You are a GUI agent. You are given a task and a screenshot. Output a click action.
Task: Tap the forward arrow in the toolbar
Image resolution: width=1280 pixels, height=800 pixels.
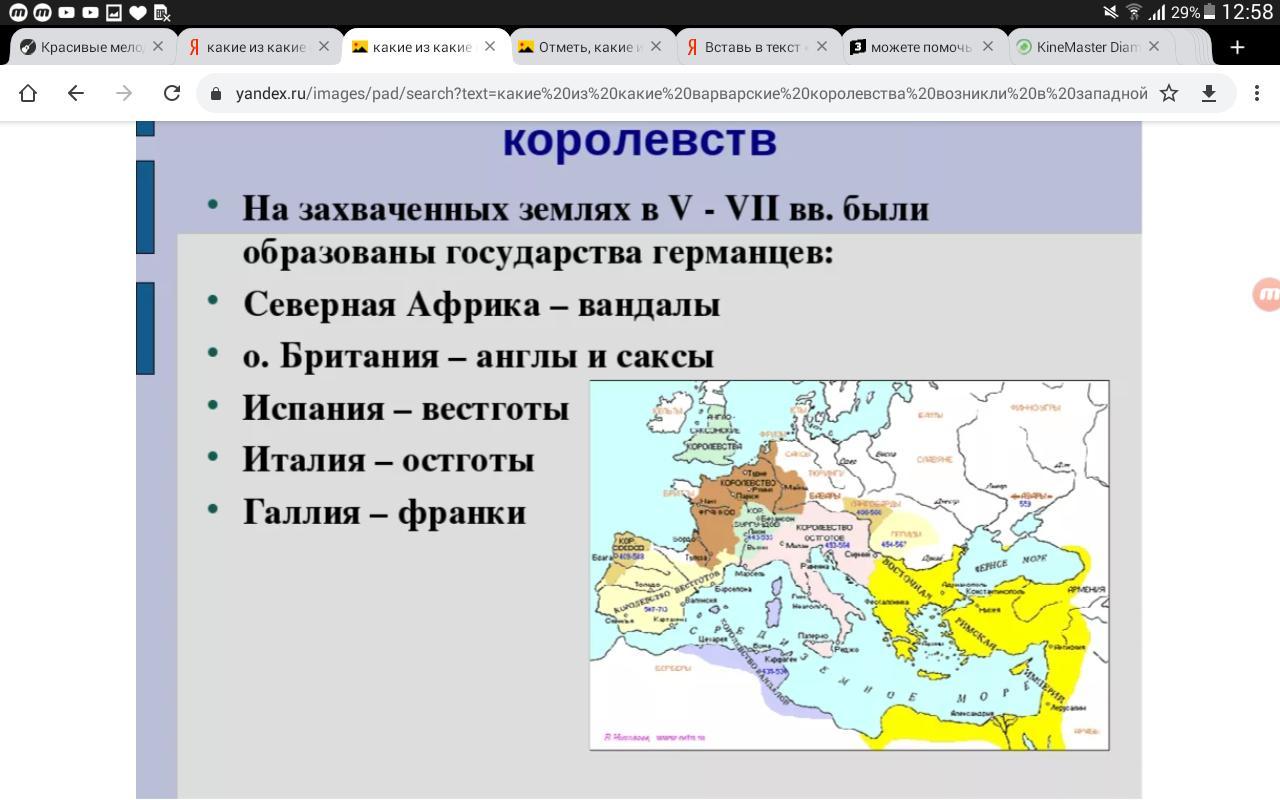tap(124, 93)
